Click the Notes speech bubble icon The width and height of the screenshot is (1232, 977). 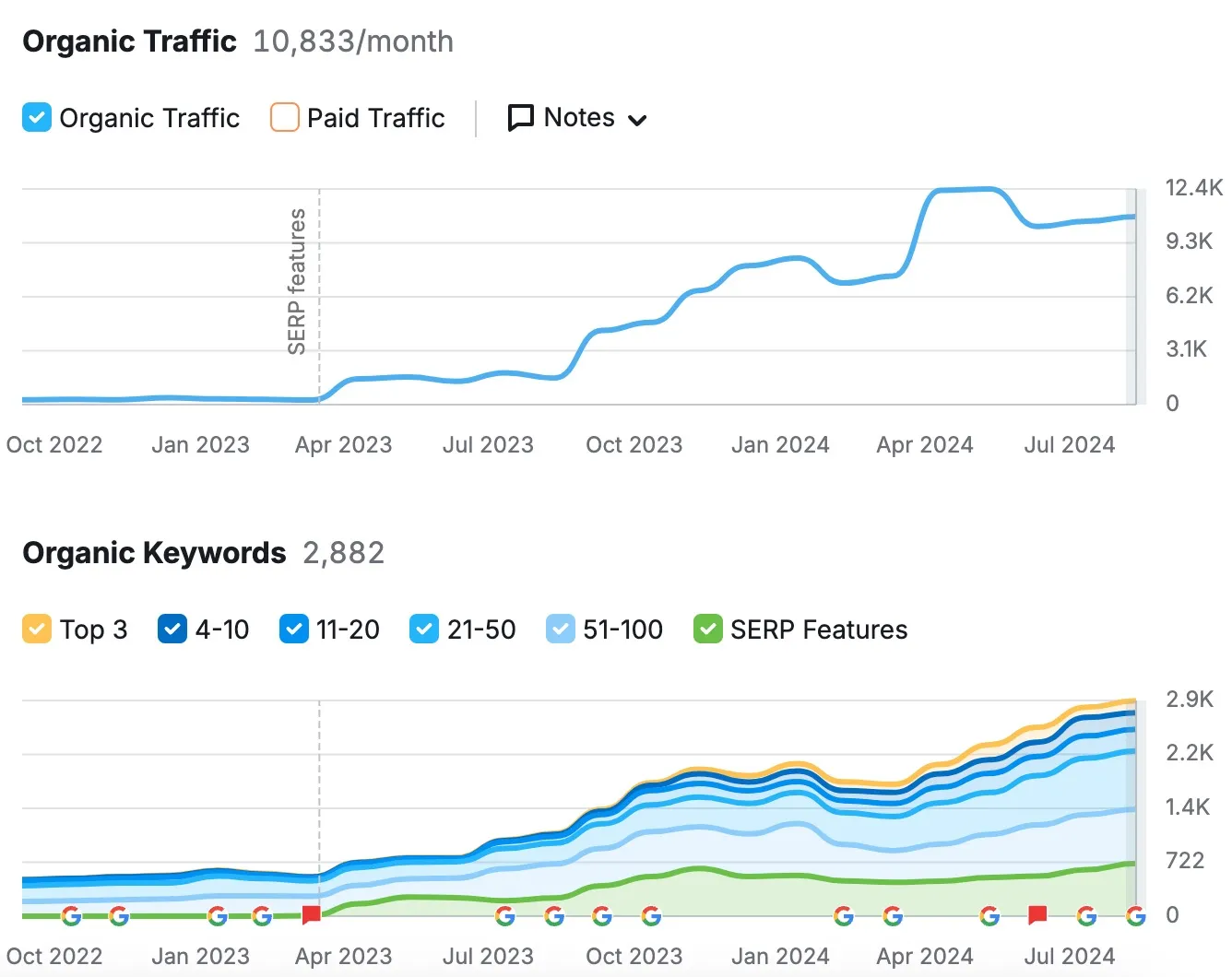click(x=521, y=118)
